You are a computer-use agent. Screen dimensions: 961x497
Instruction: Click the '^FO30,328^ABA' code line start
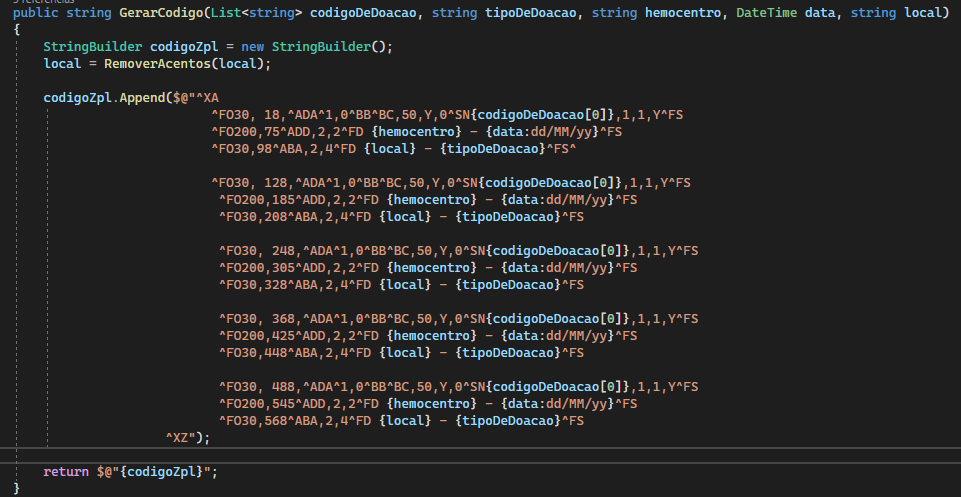(x=265, y=285)
